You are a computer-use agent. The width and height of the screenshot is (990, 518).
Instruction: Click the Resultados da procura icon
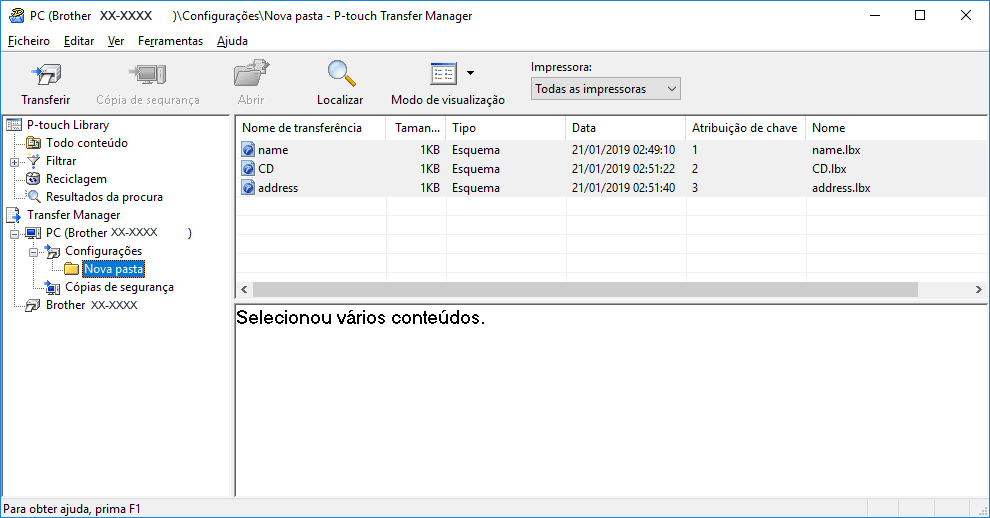click(x=33, y=197)
